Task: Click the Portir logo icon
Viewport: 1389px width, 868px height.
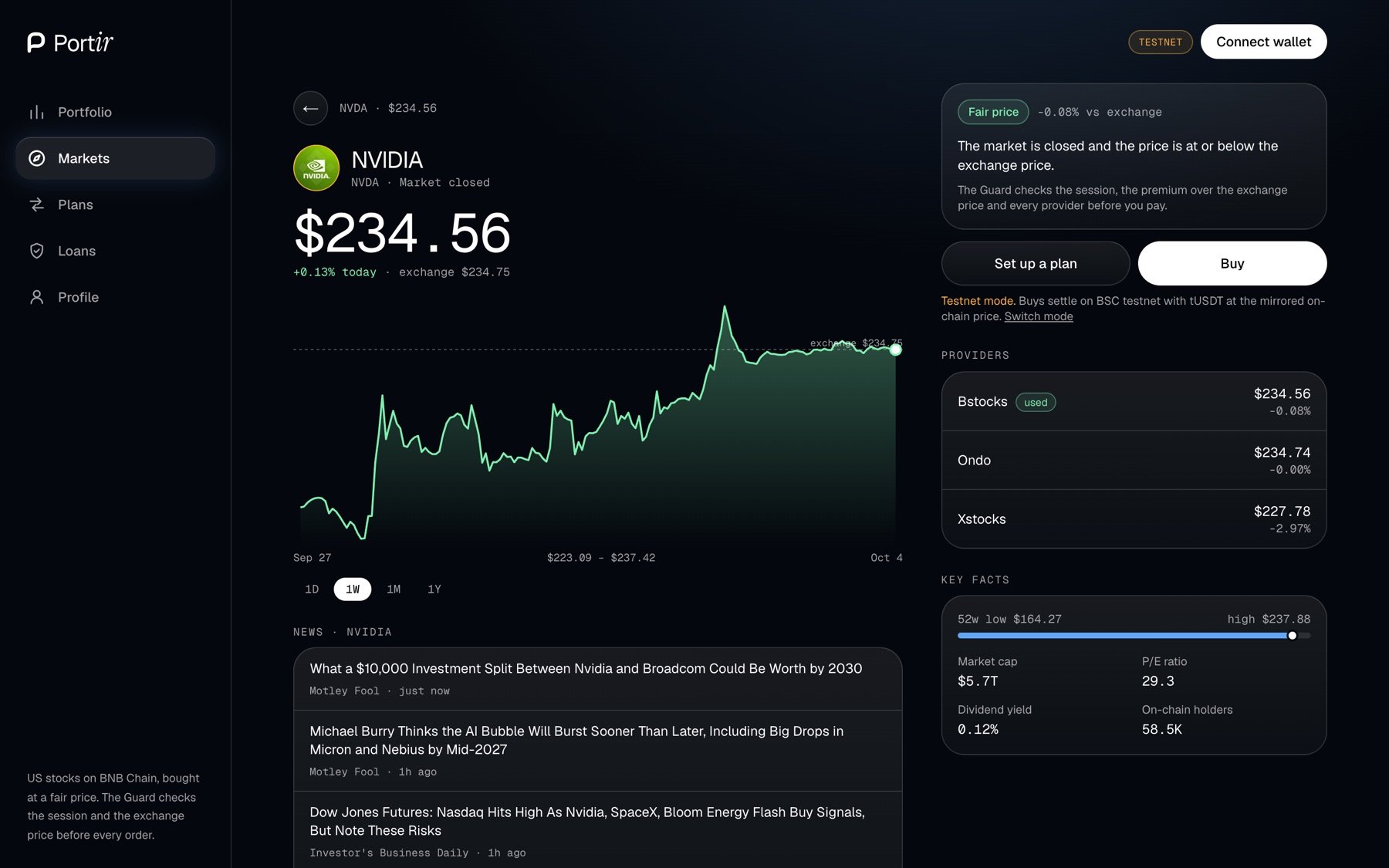Action: [x=35, y=42]
